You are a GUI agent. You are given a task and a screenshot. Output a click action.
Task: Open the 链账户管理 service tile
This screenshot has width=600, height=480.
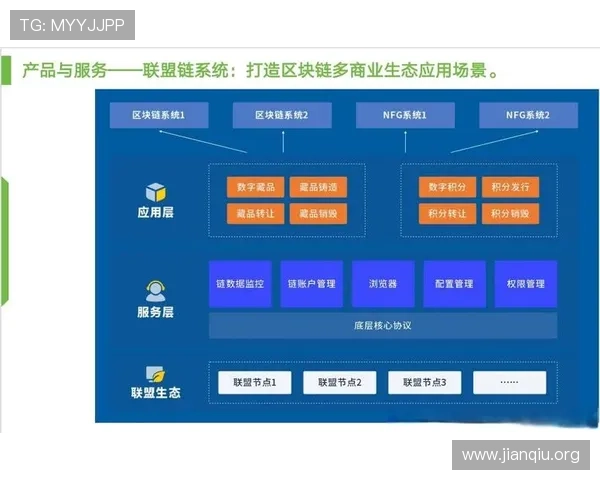pyautogui.click(x=311, y=284)
